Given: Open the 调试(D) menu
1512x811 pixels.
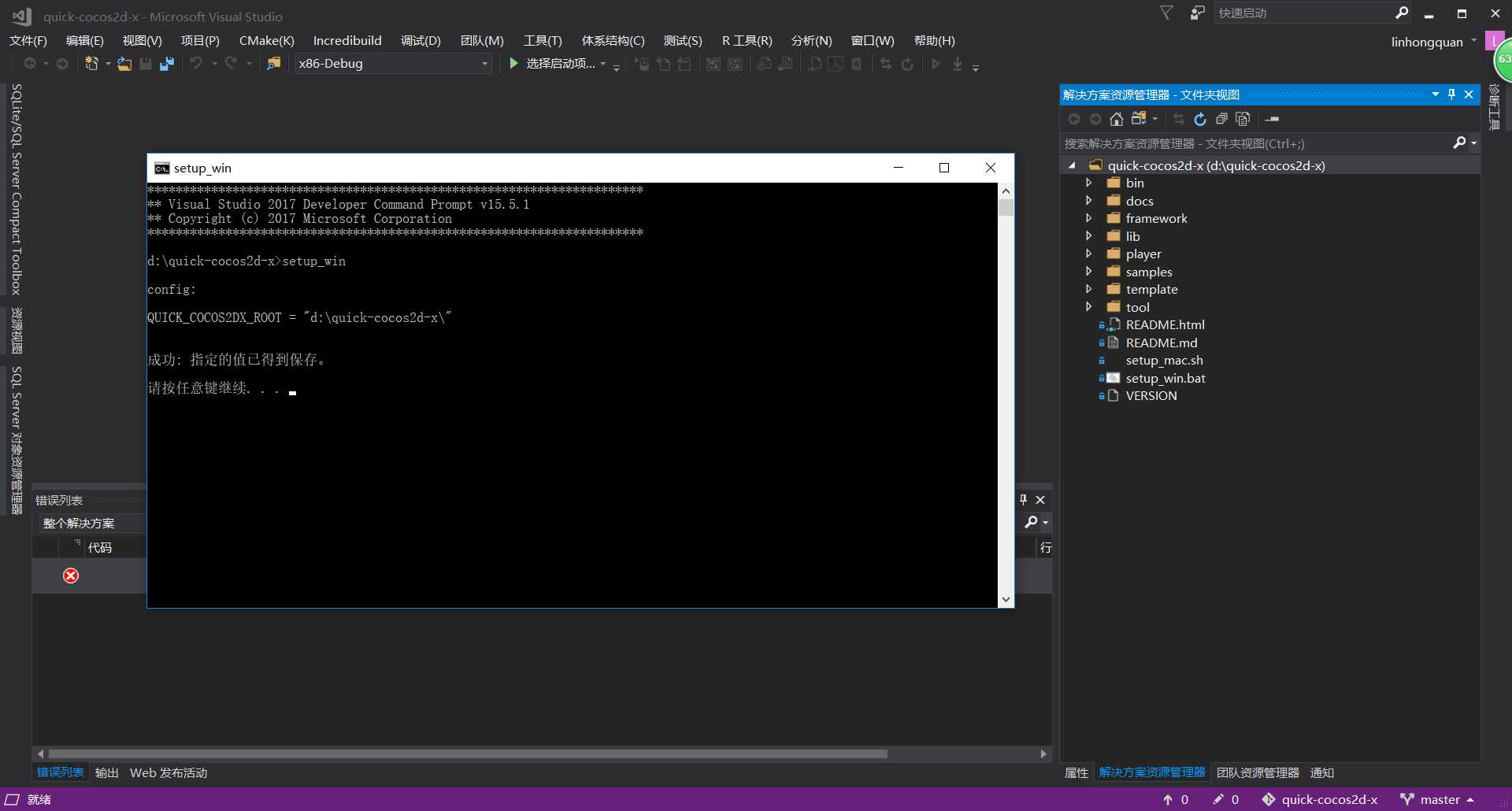Looking at the screenshot, I should point(421,41).
